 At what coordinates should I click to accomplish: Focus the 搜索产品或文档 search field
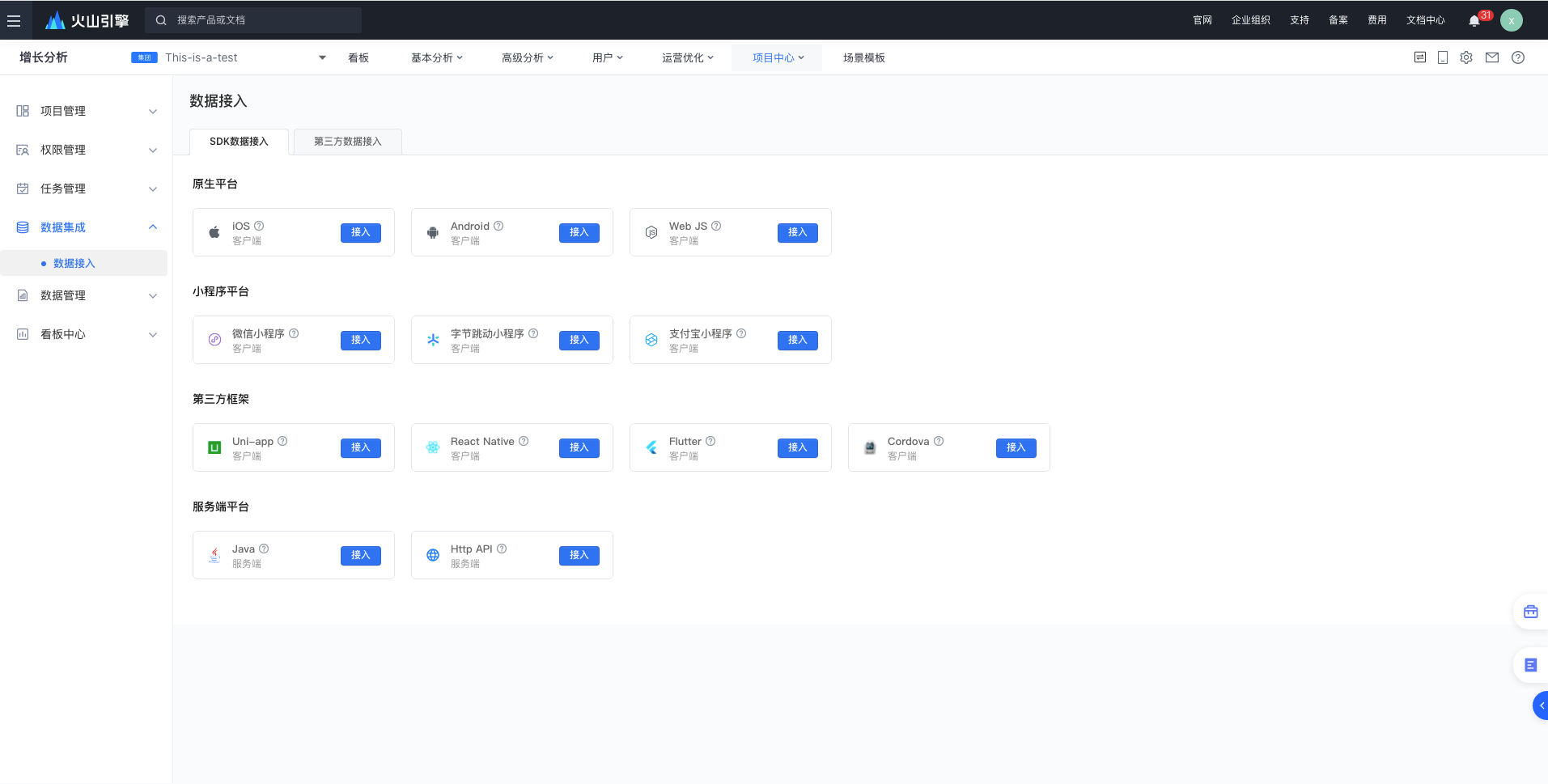tap(253, 20)
